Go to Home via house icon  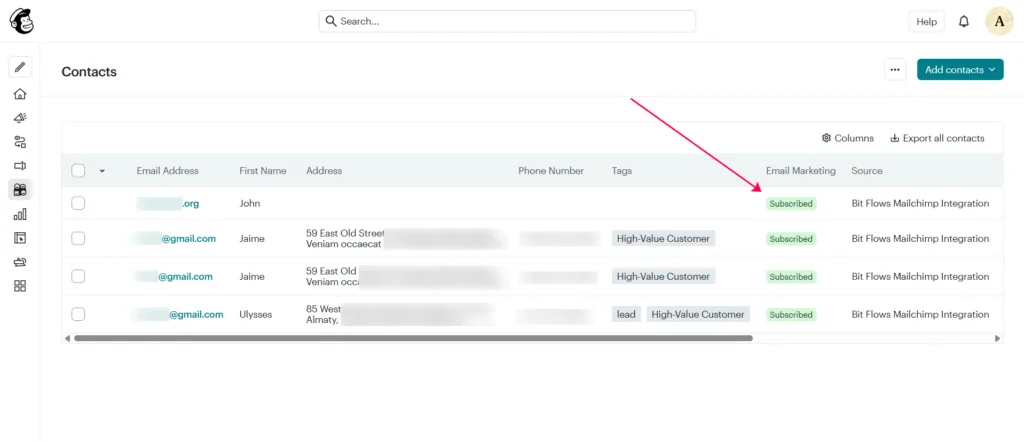[x=20, y=94]
